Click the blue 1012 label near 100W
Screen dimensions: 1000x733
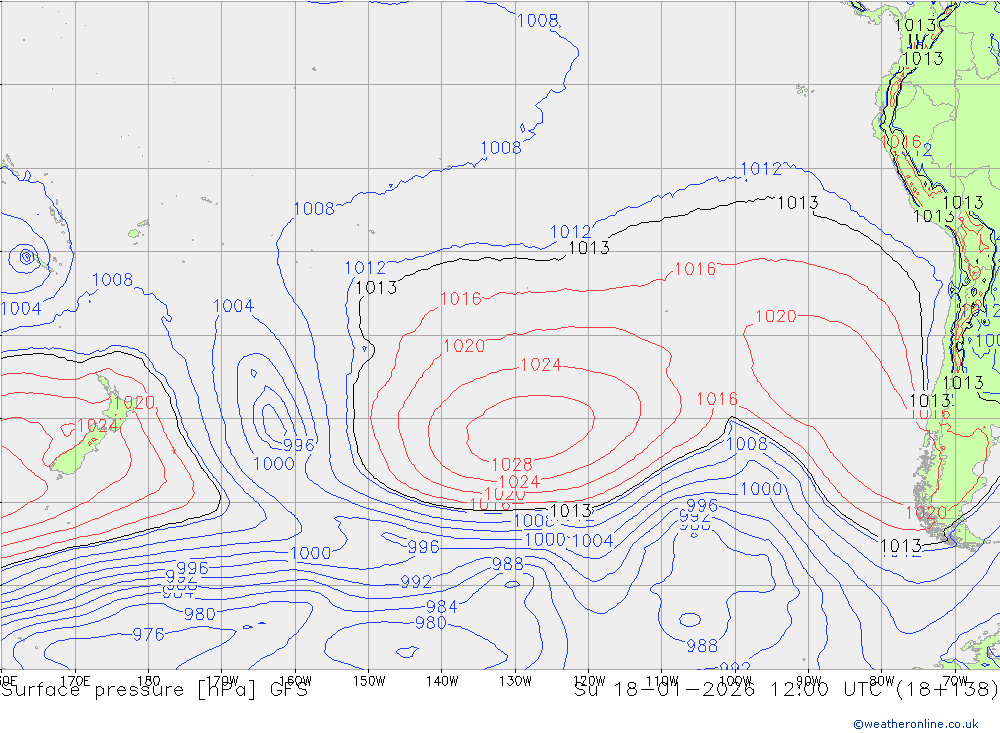(761, 169)
